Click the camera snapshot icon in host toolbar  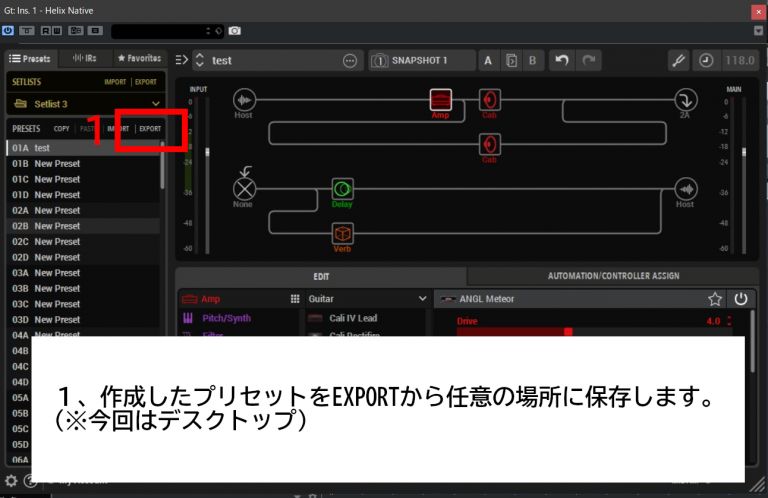point(235,31)
